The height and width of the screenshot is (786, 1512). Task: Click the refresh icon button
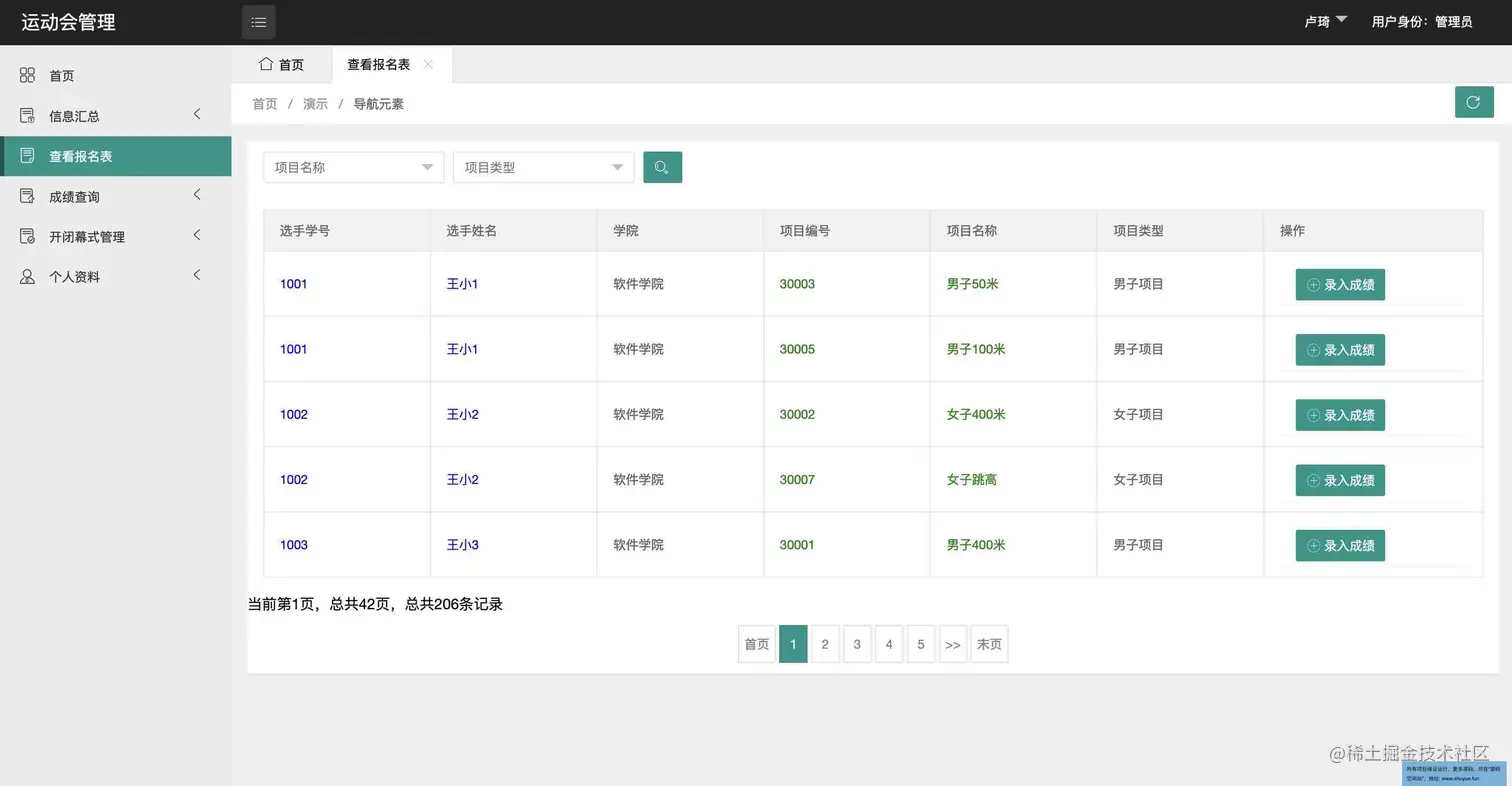tap(1474, 102)
